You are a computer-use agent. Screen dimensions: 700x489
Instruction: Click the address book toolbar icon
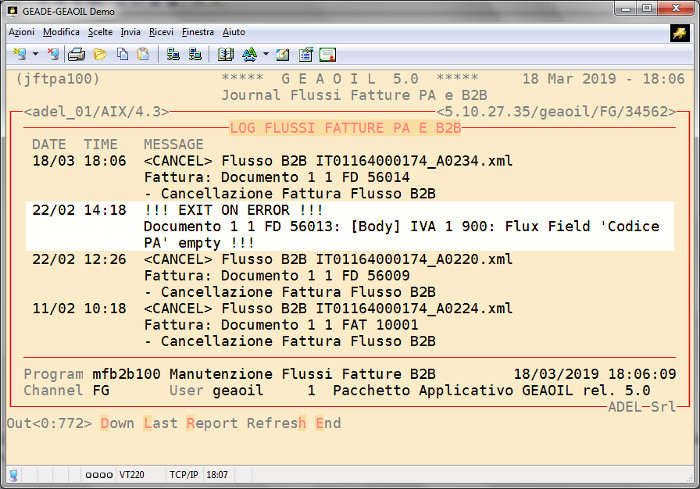(x=226, y=54)
